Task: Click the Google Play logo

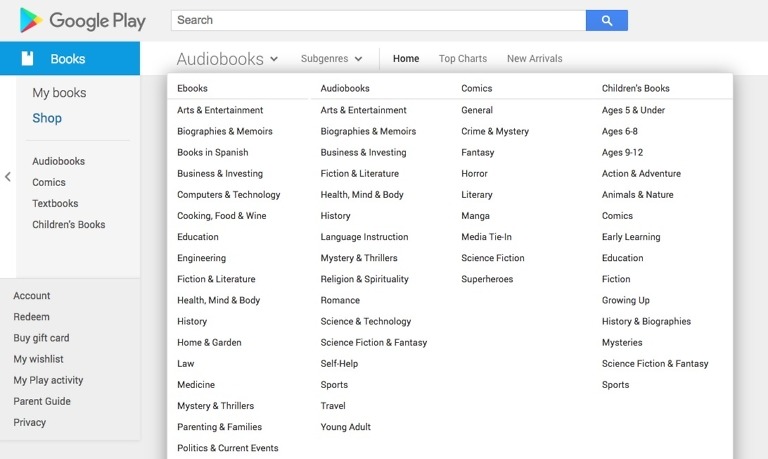Action: pos(82,20)
